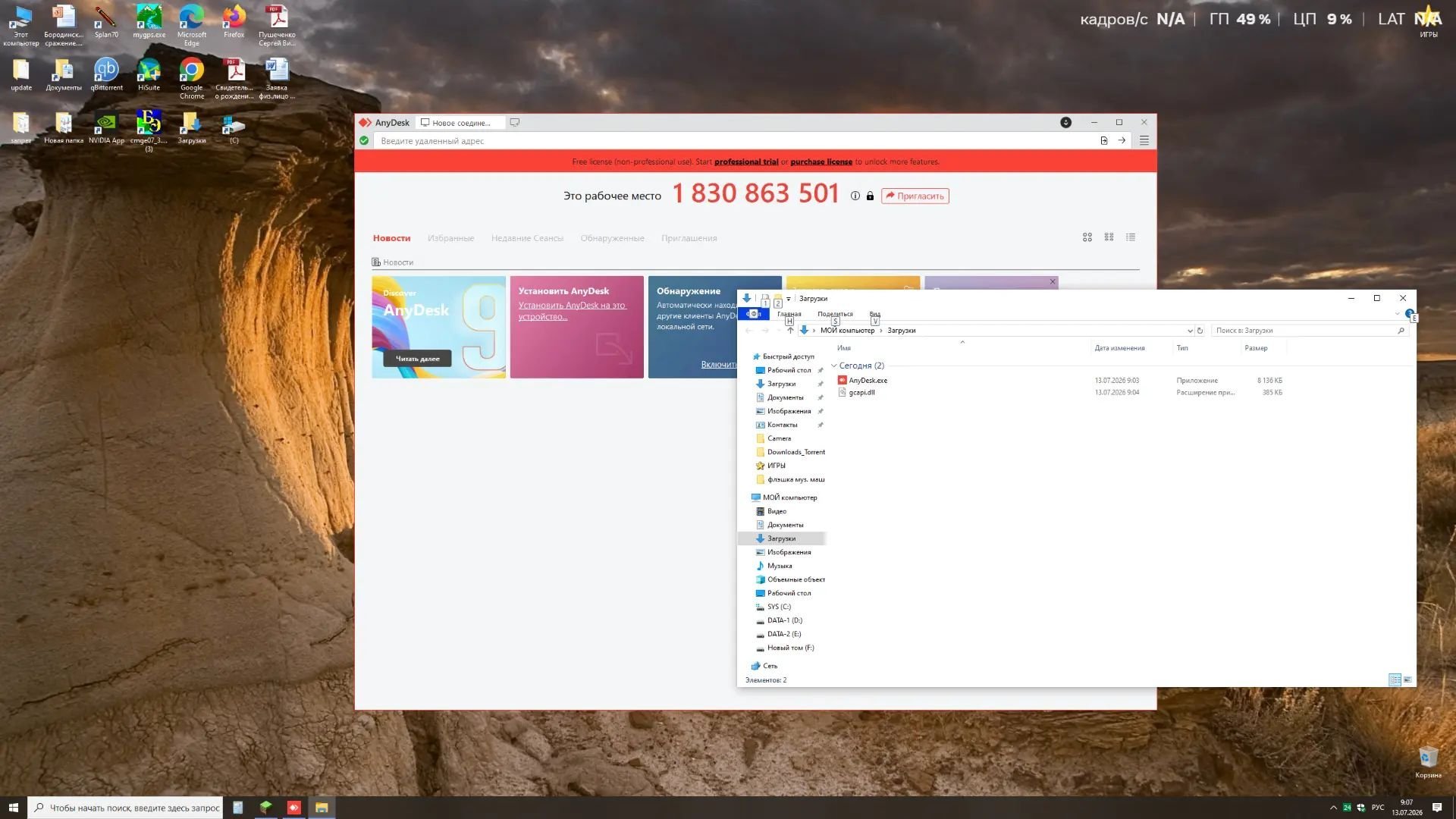Click the info icon next to AnyDesk ID

coord(855,196)
